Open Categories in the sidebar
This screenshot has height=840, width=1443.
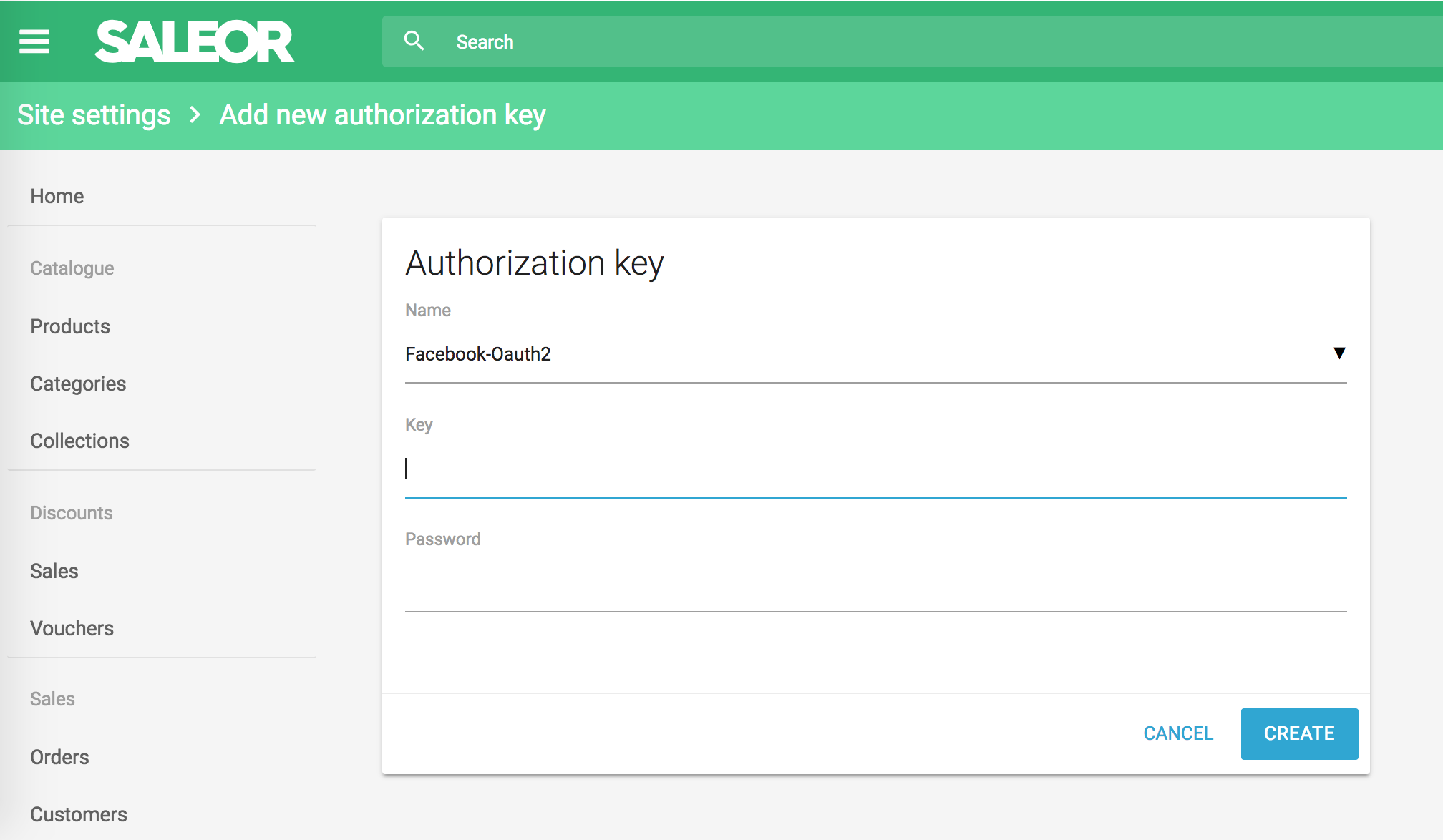click(x=78, y=384)
